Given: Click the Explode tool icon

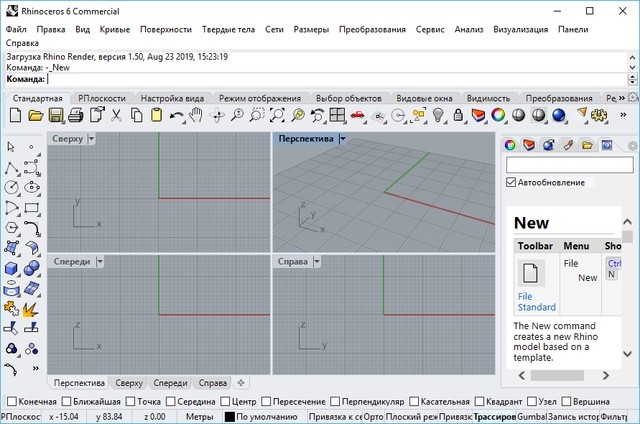Looking at the screenshot, I should pos(31,308).
